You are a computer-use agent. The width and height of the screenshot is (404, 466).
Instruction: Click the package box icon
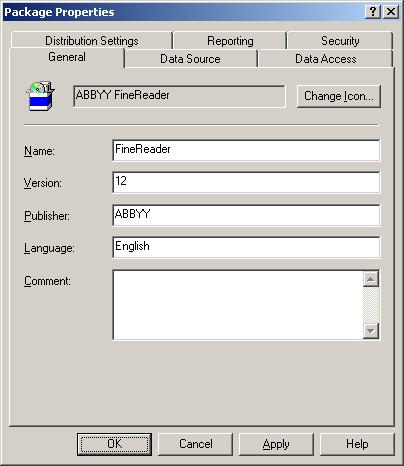(x=41, y=96)
